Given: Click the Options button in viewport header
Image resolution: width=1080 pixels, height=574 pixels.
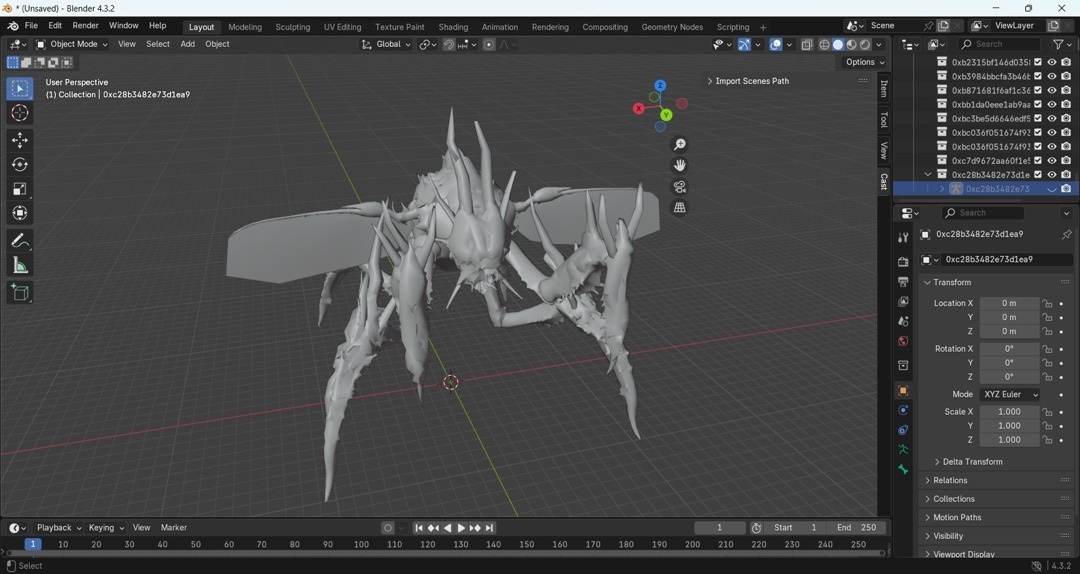Looking at the screenshot, I should coord(864,62).
